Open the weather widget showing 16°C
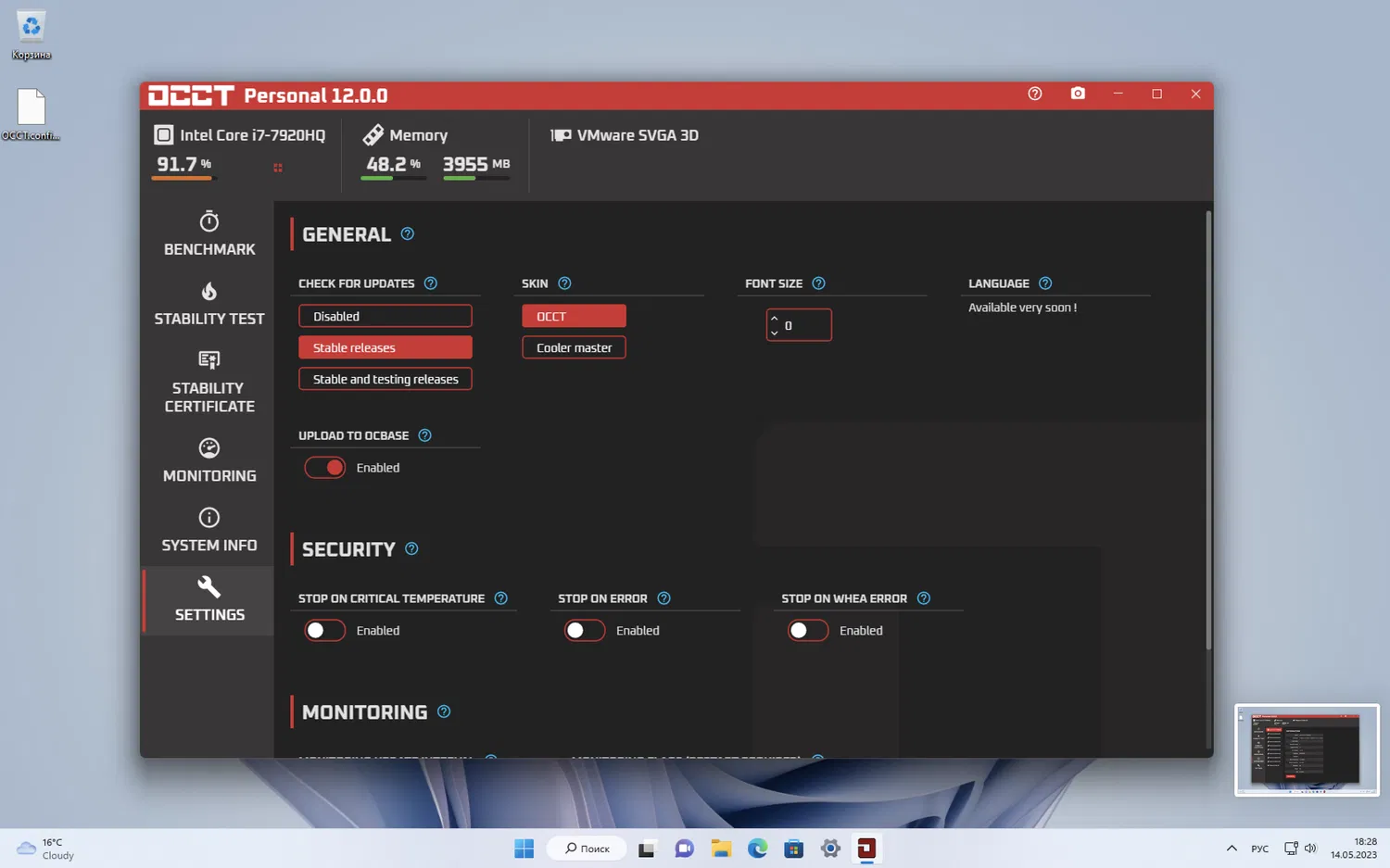Screen dimensions: 1390x868 coord(46,849)
